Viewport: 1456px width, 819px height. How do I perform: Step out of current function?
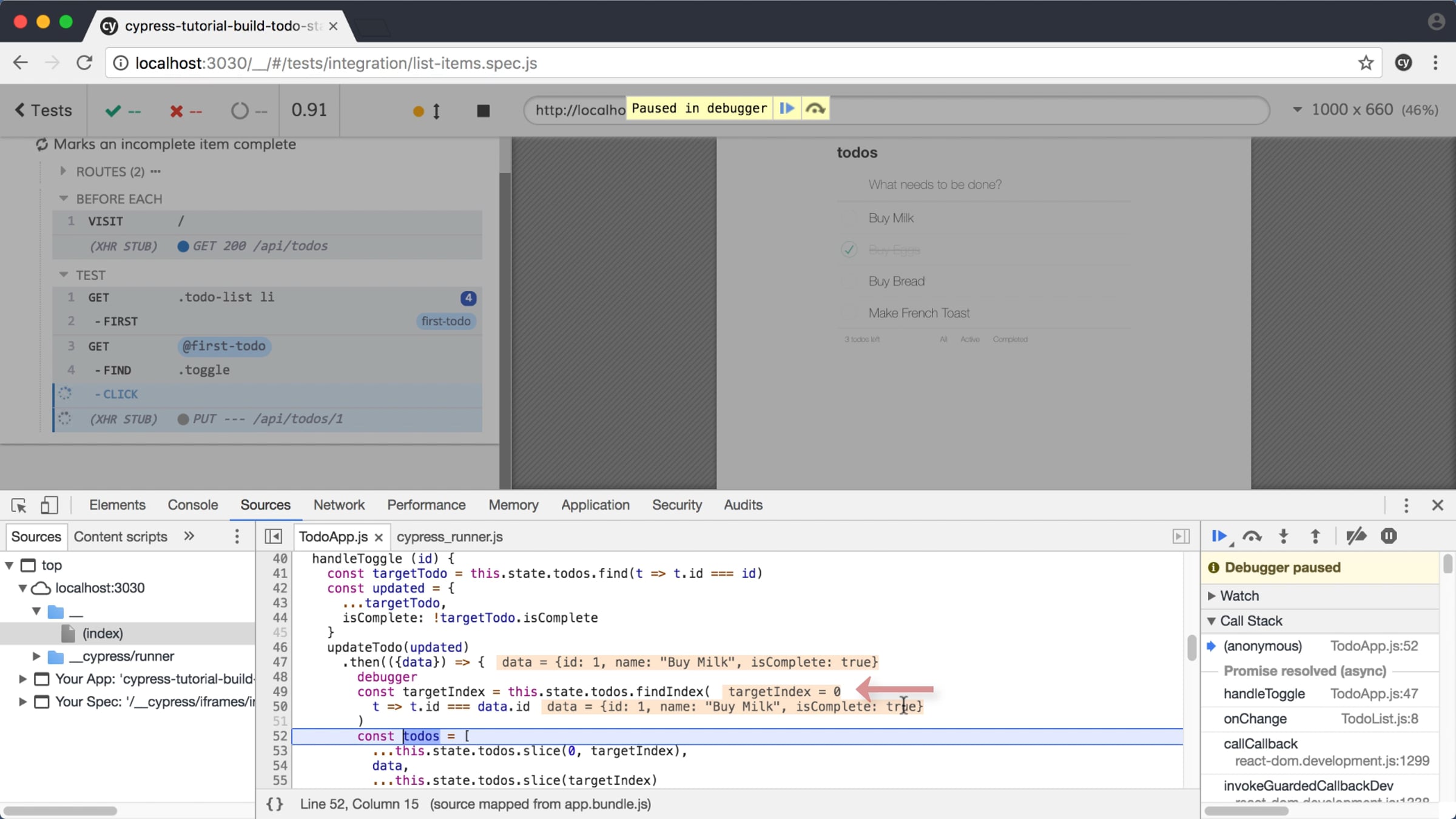pyautogui.click(x=1315, y=536)
